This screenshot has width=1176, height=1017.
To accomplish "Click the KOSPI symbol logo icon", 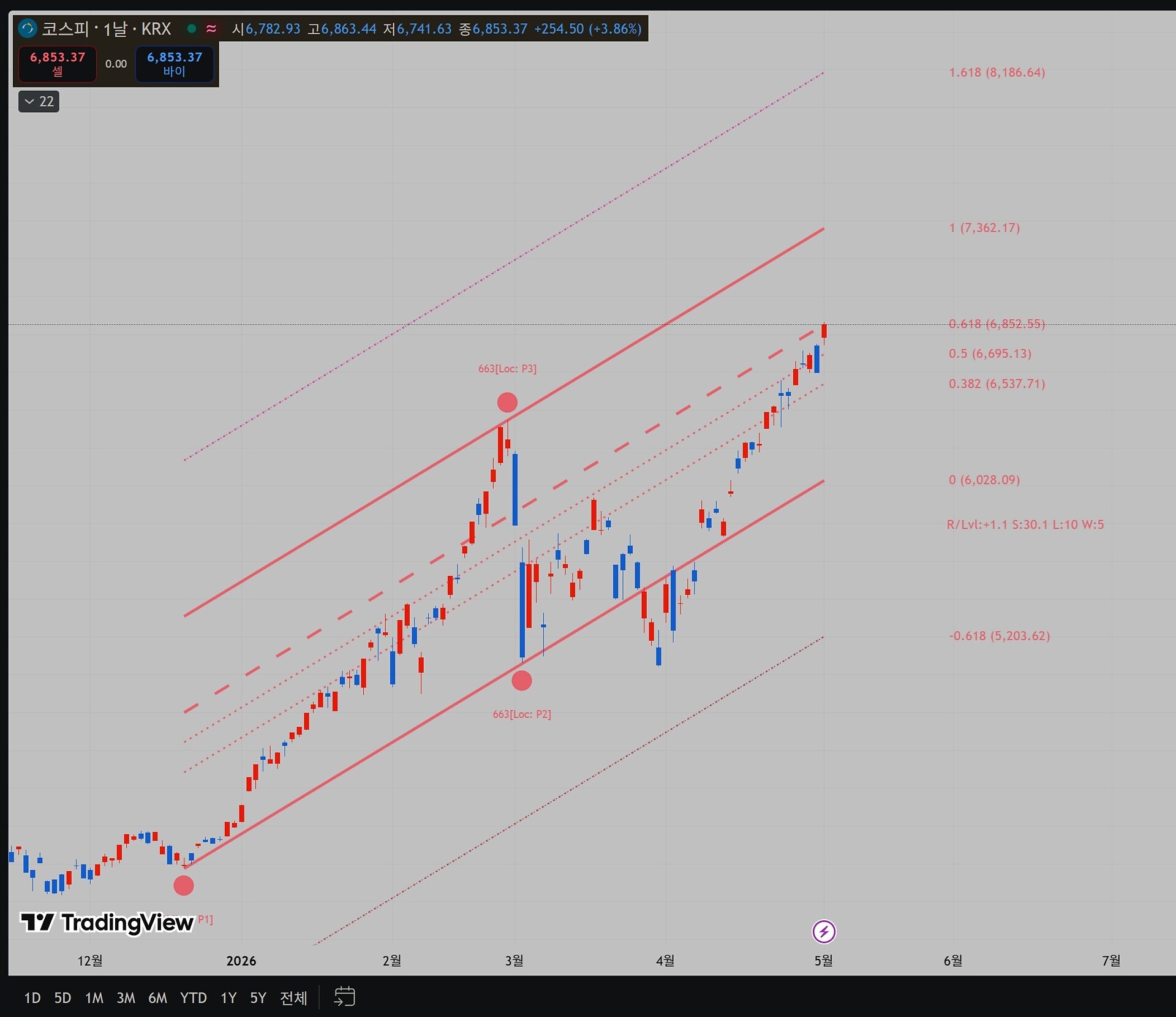I will 28,29.
